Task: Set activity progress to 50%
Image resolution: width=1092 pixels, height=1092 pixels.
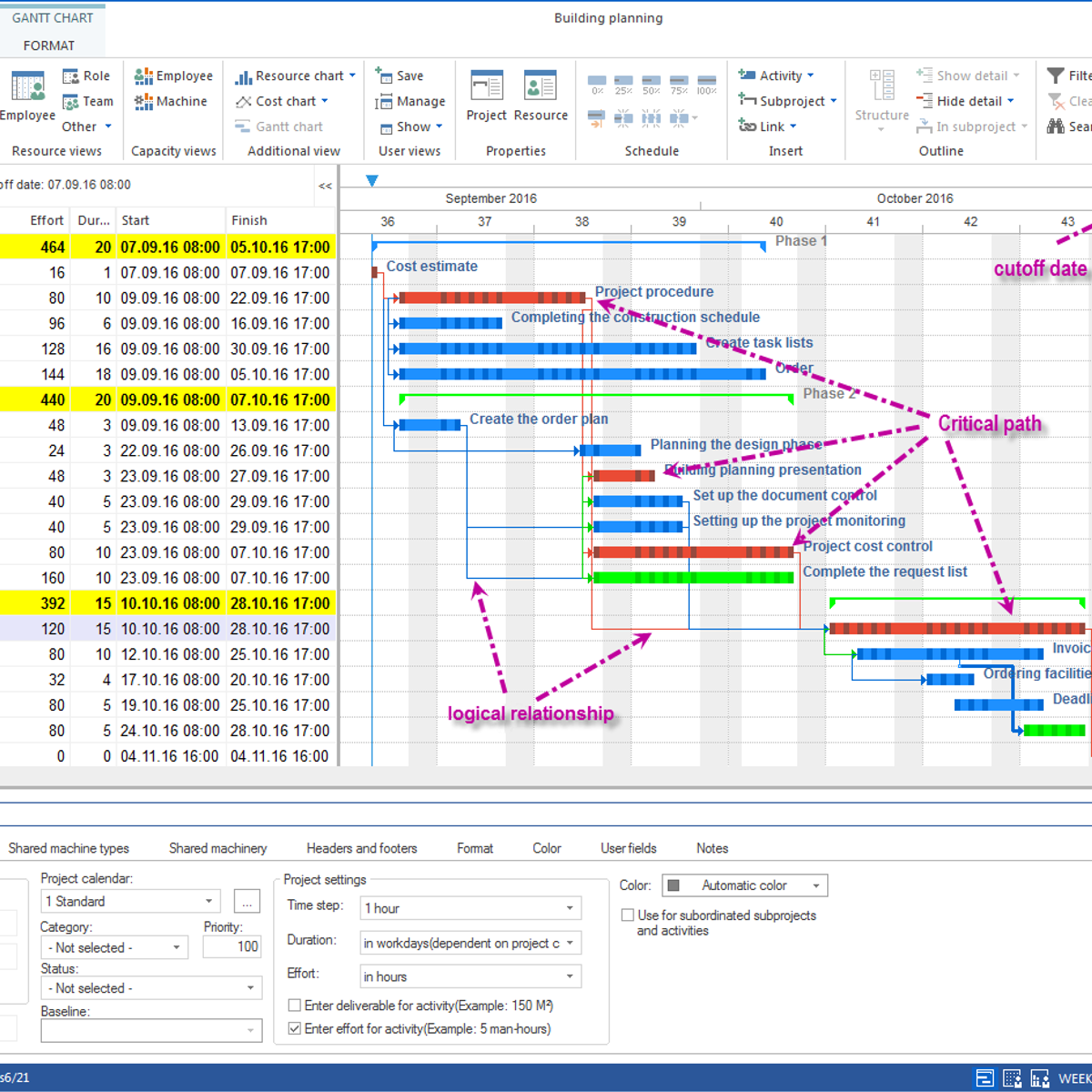Action: (x=651, y=82)
